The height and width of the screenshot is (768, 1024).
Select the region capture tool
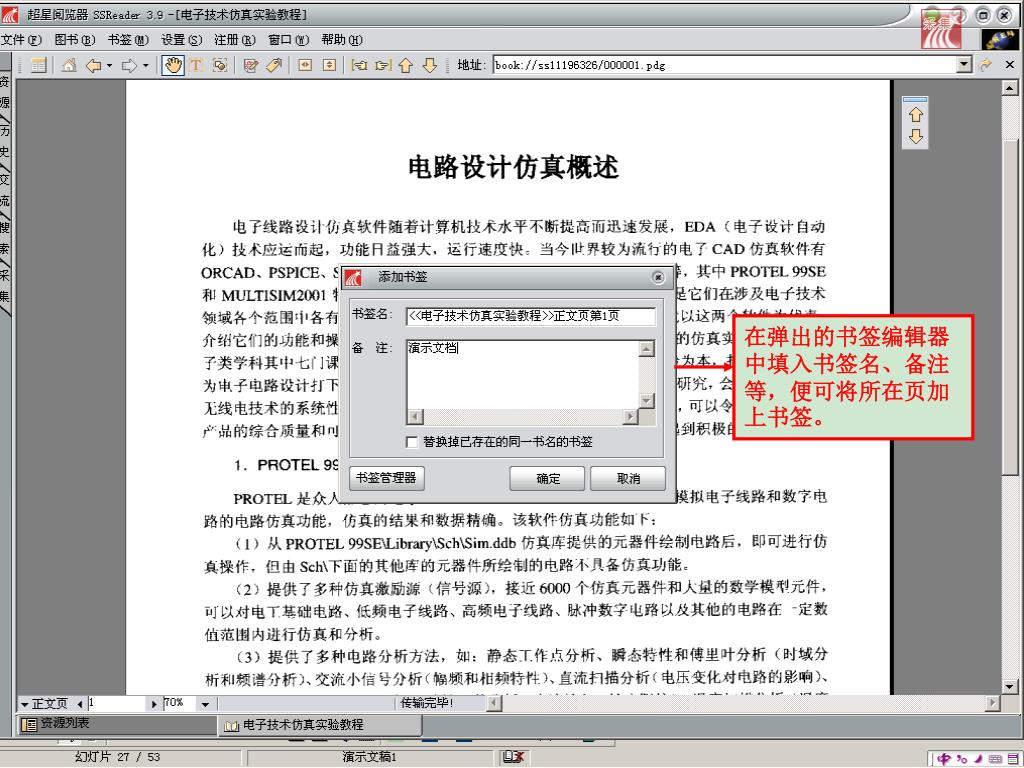coord(220,65)
